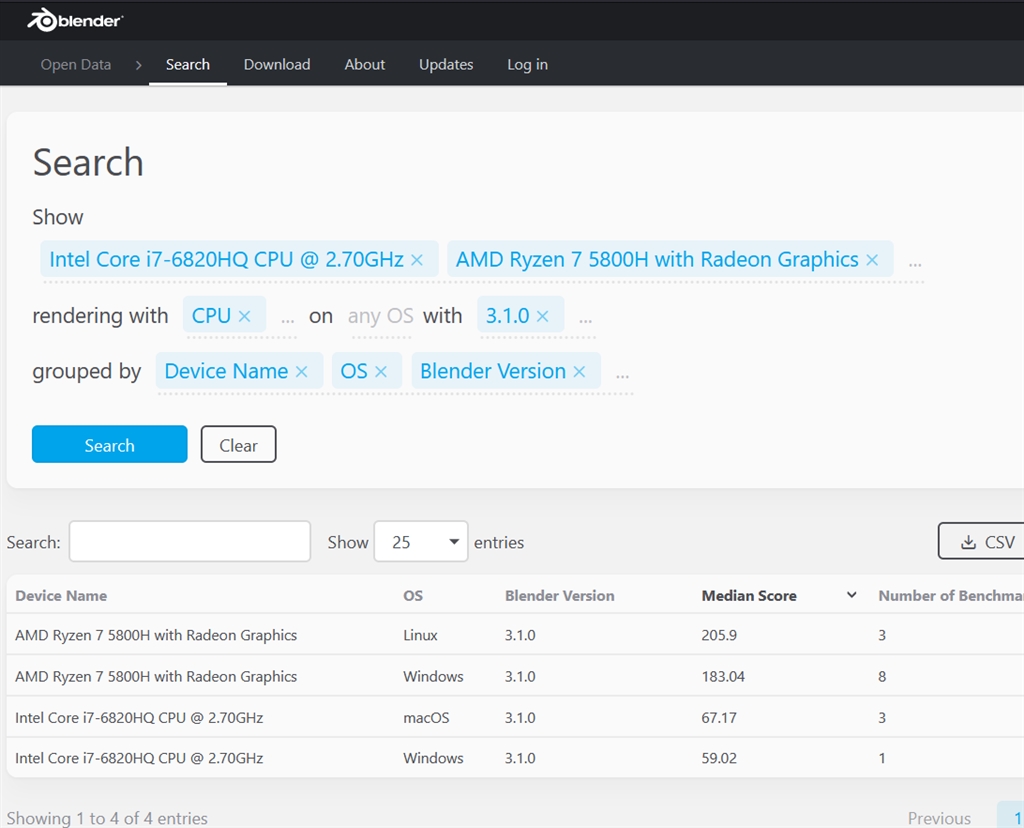Open the Open Data link
1024x828 pixels.
point(76,65)
